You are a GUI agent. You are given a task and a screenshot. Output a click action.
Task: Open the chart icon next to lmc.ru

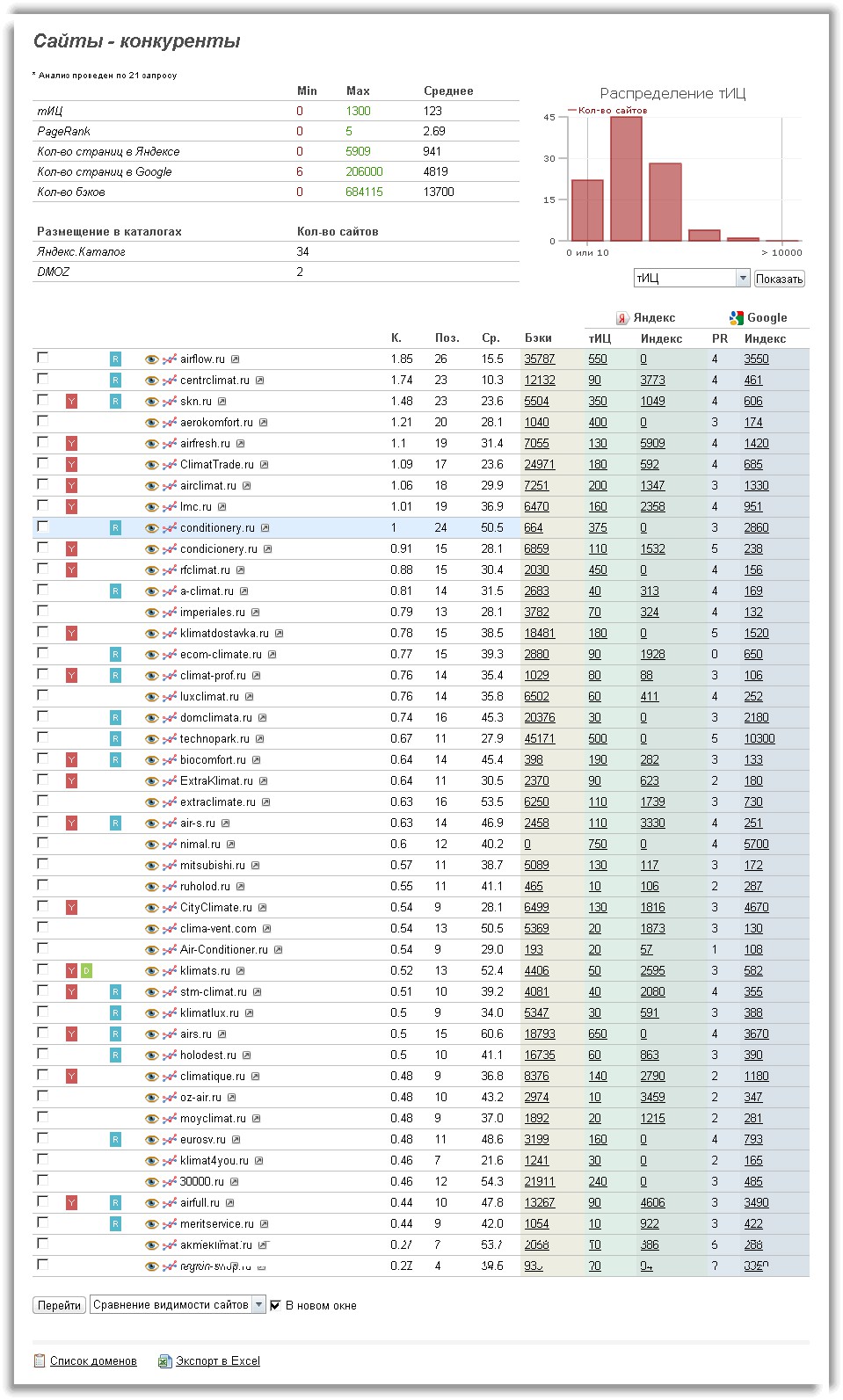point(170,507)
